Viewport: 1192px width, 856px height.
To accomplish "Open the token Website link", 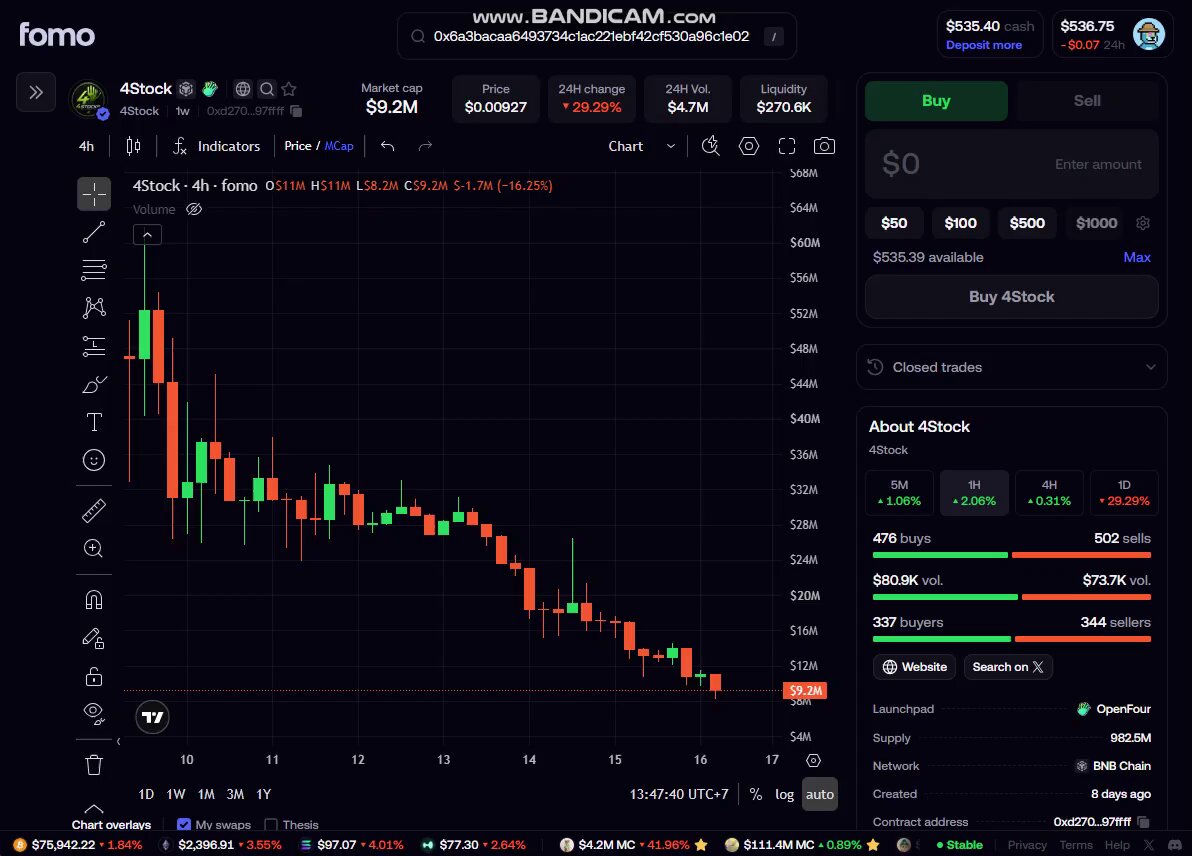I will click(x=915, y=667).
